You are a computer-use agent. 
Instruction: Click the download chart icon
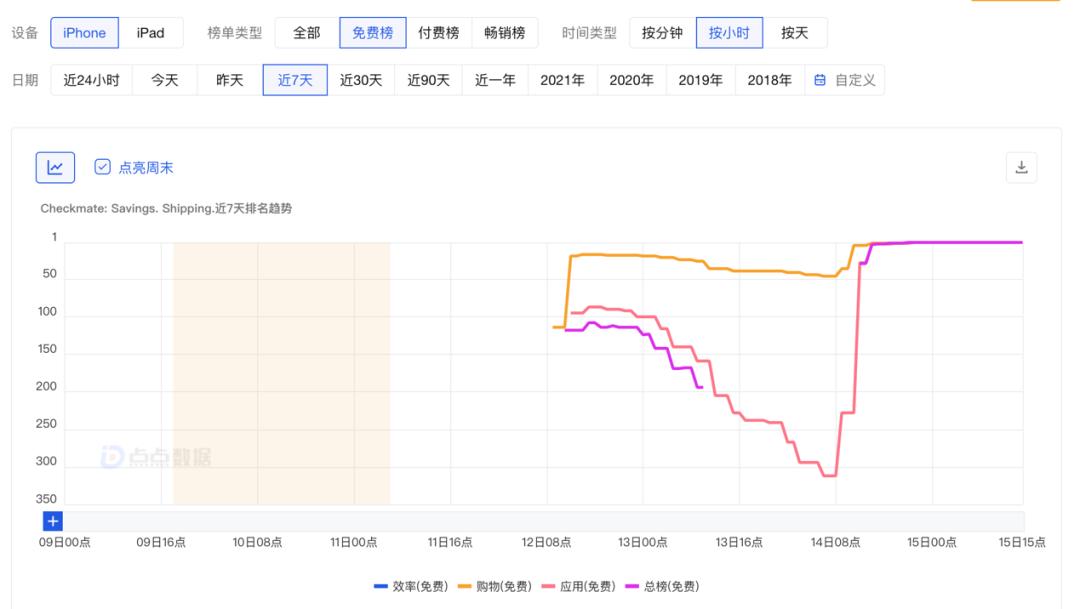point(1021,166)
